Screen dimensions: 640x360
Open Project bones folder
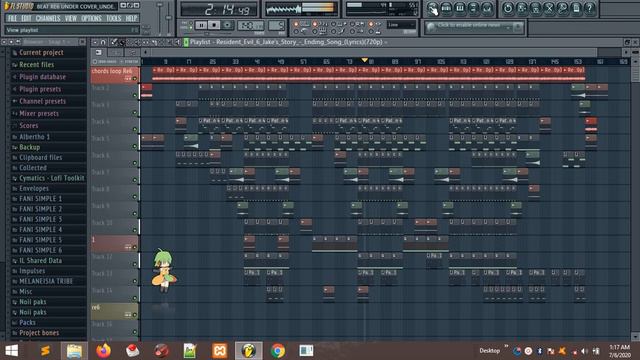coord(39,333)
